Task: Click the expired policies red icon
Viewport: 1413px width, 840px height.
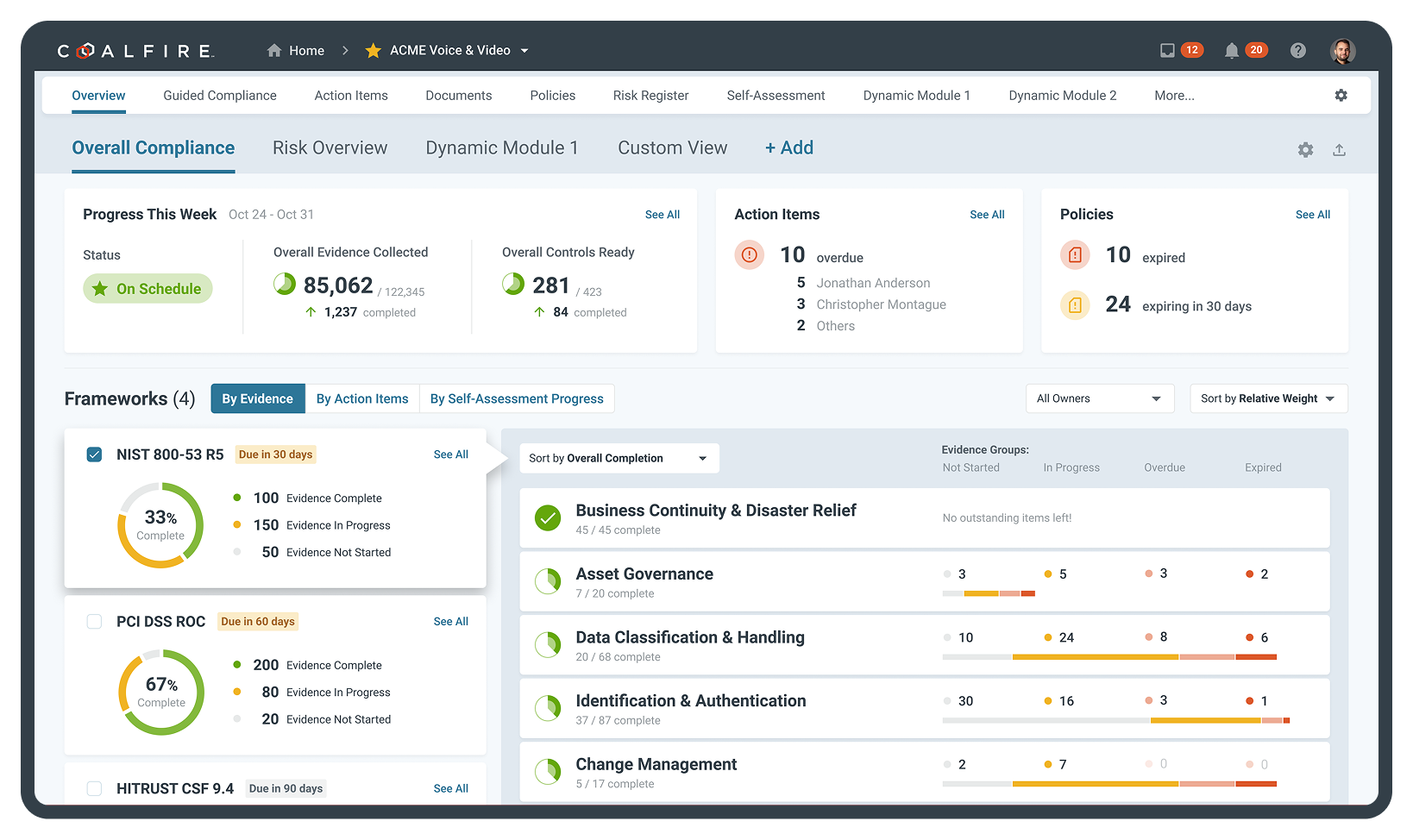Action: pyautogui.click(x=1075, y=254)
